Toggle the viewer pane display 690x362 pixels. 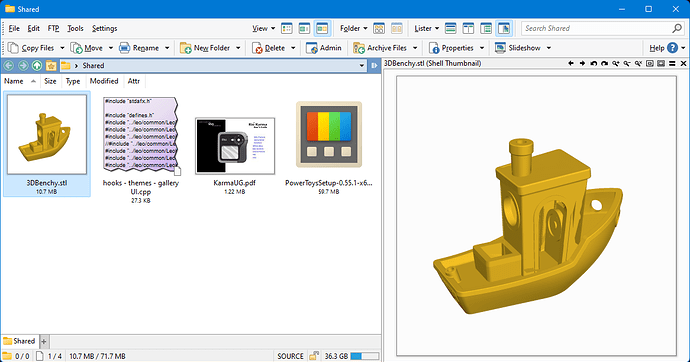point(504,29)
